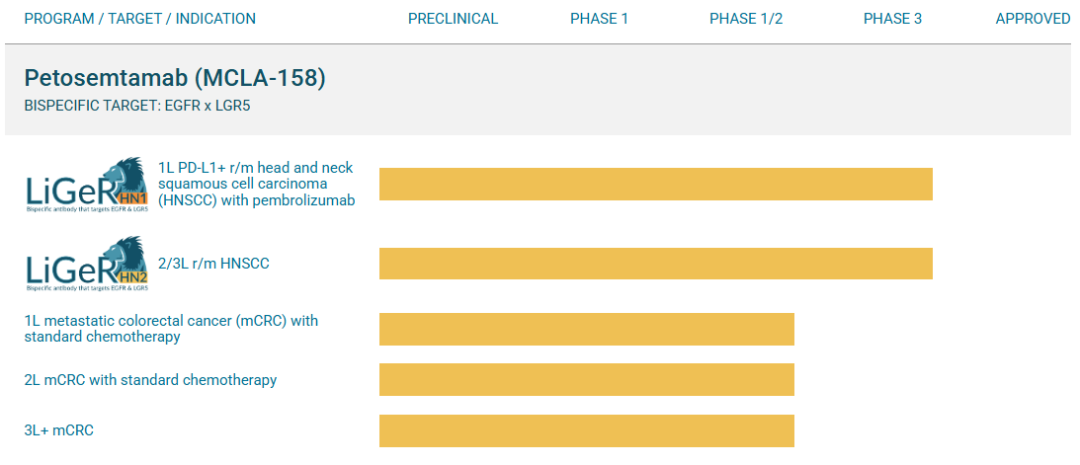Click the 1L PD-L1+ r/m HNSCC indication text

coord(257,184)
